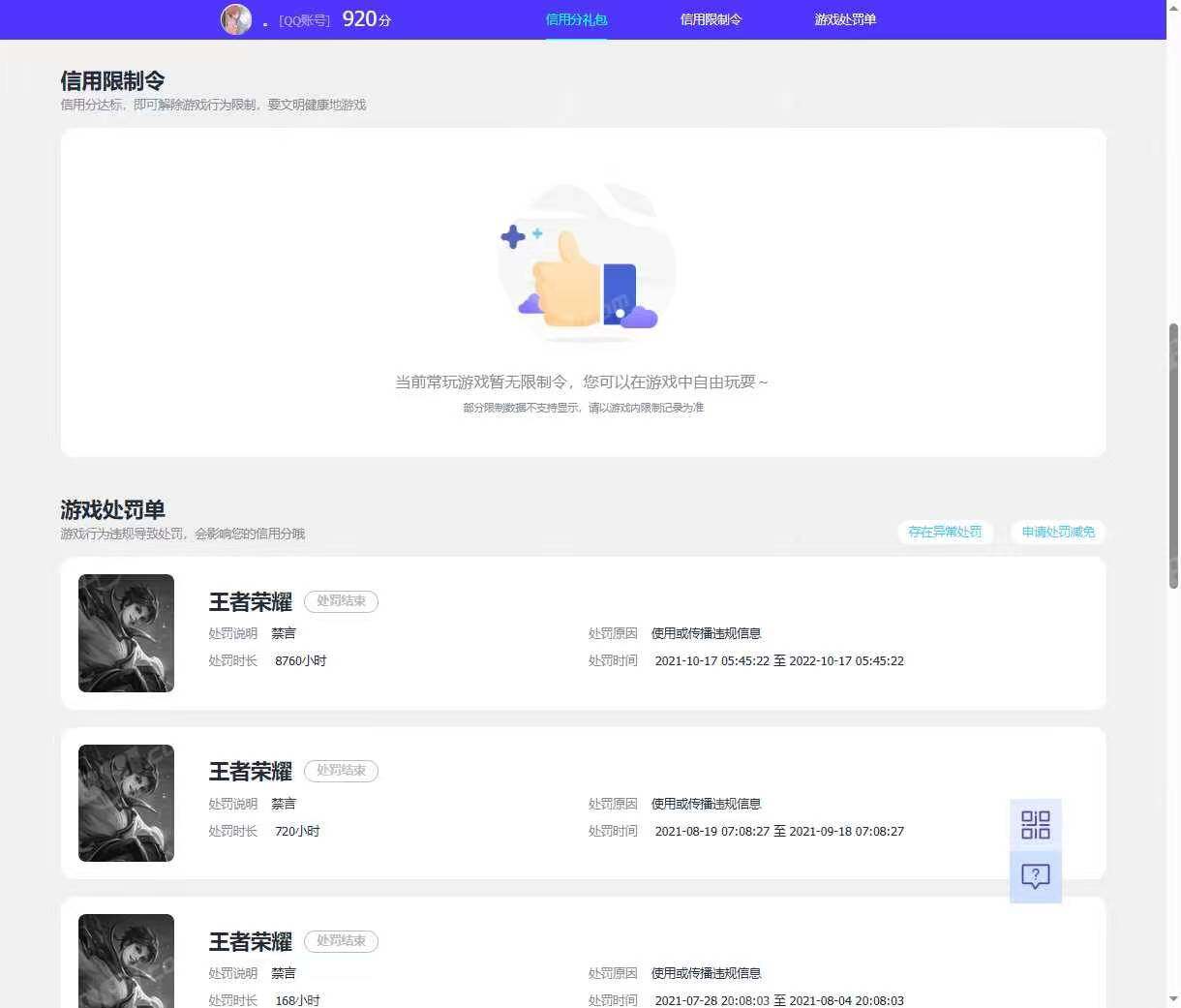The width and height of the screenshot is (1181, 1008).
Task: Click 王者荣耀 title on 8760小时 card
Action: pyautogui.click(x=251, y=602)
